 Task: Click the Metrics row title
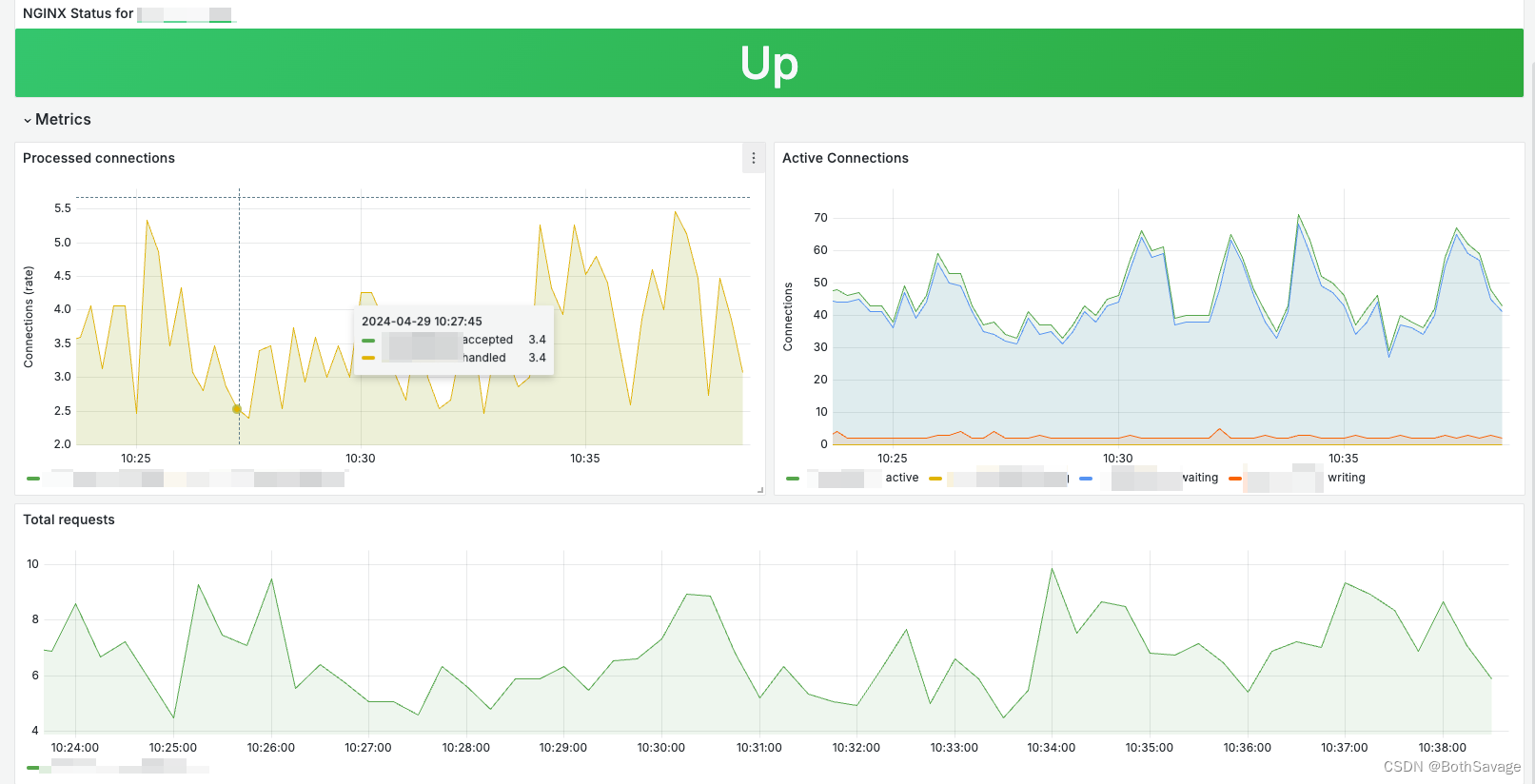(63, 120)
